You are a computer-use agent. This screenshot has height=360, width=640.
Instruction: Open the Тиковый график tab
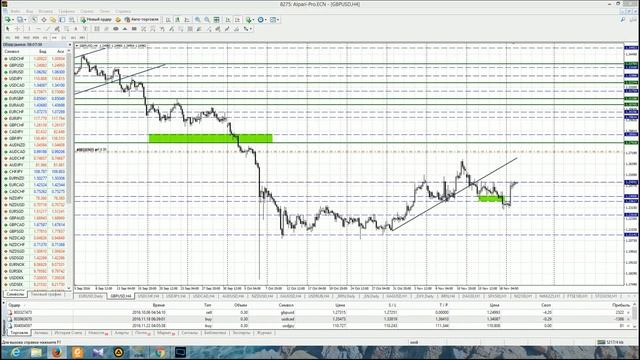[x=46, y=294]
